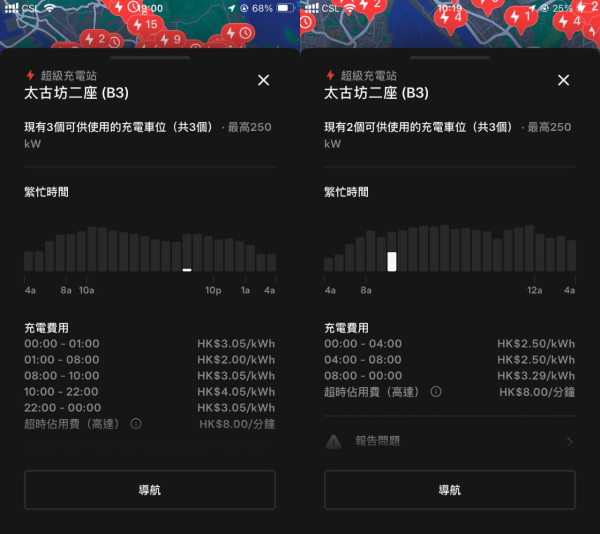Image resolution: width=600 pixels, height=534 pixels.
Task: Tap 導航 button under the 報告問題 row
Action: [450, 490]
